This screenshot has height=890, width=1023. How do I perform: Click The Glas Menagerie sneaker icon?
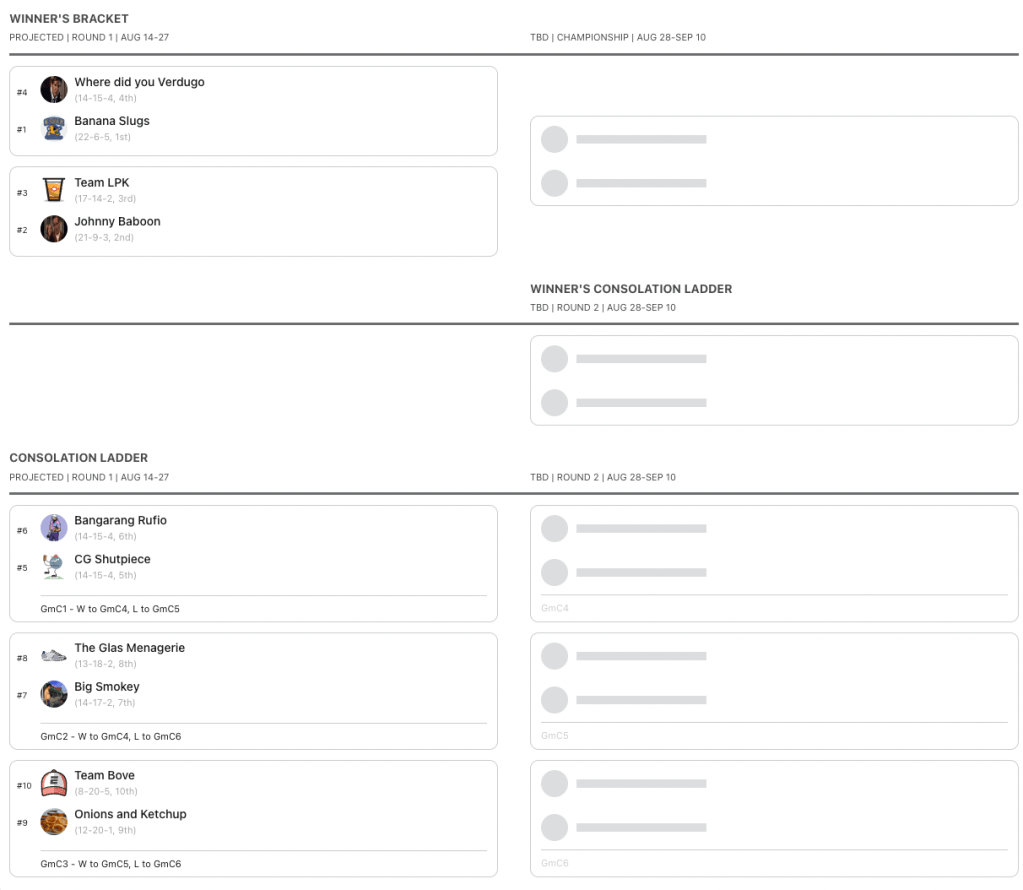[x=54, y=656]
